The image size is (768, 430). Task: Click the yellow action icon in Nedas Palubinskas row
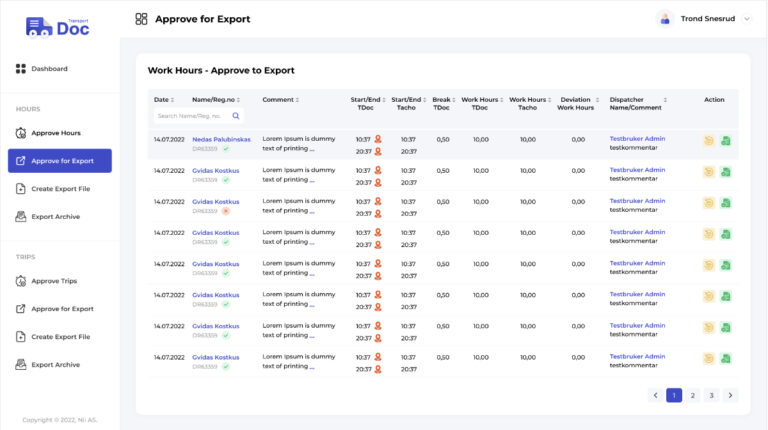pos(709,141)
